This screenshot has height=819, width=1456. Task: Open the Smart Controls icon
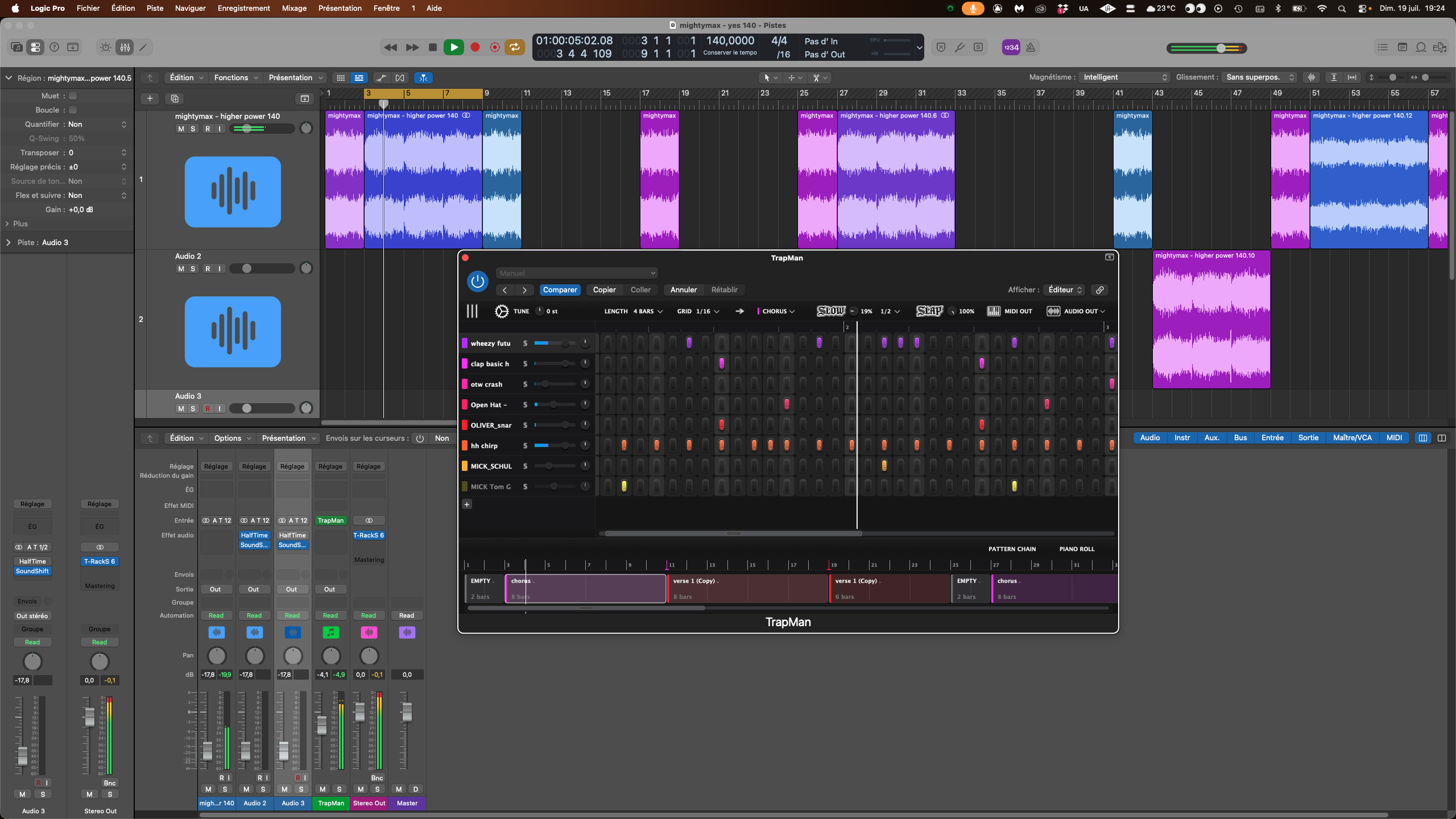(106, 47)
